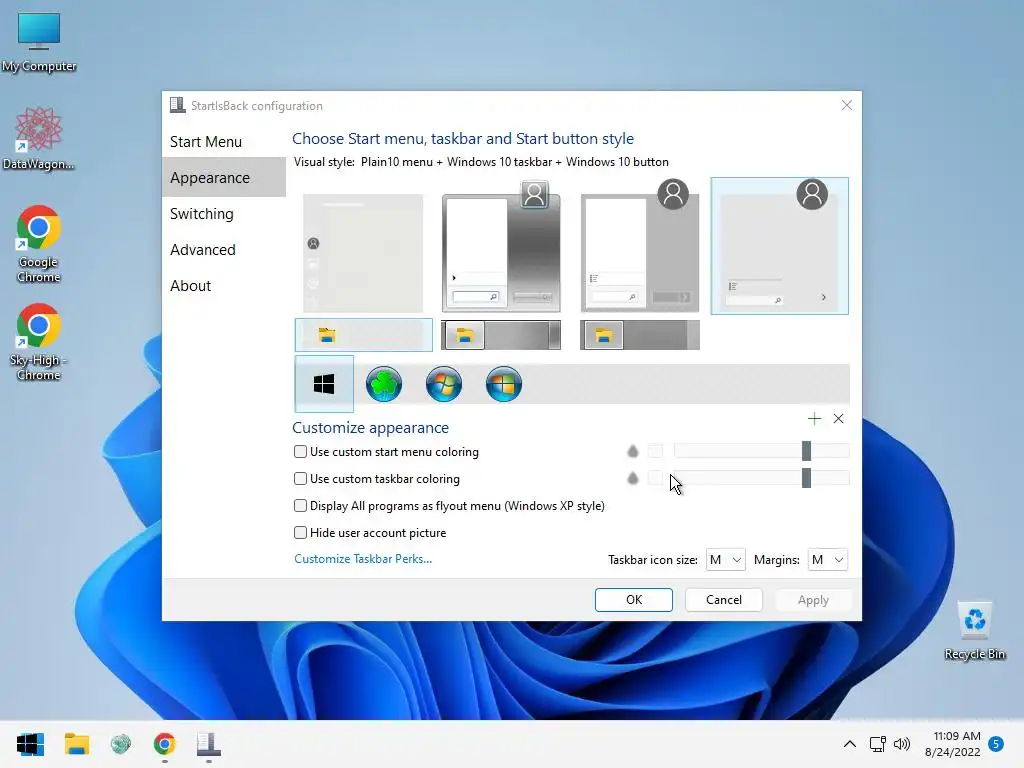Open the taskbar clock showing 11:09 AM

953,744
